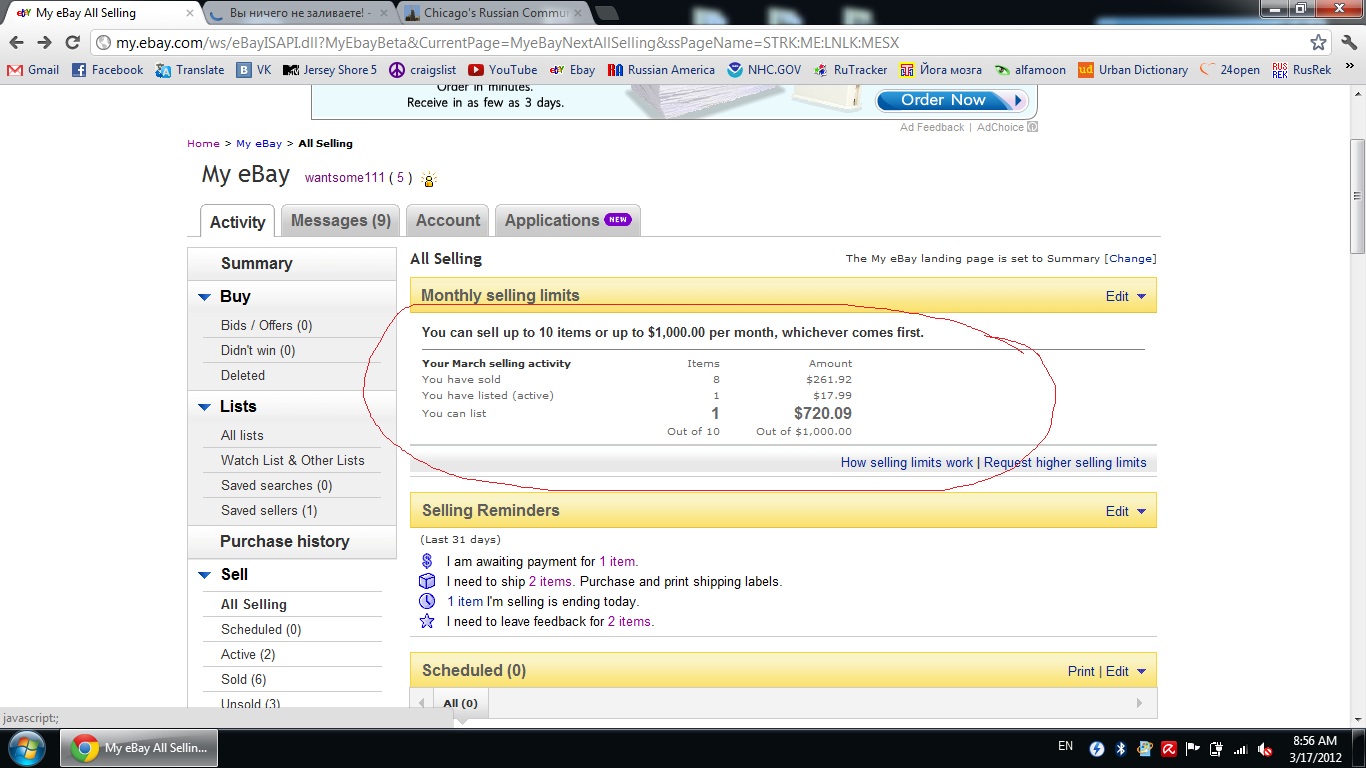The height and width of the screenshot is (768, 1366).
Task: Open Chrome's wrench settings menu
Action: coord(1347,42)
